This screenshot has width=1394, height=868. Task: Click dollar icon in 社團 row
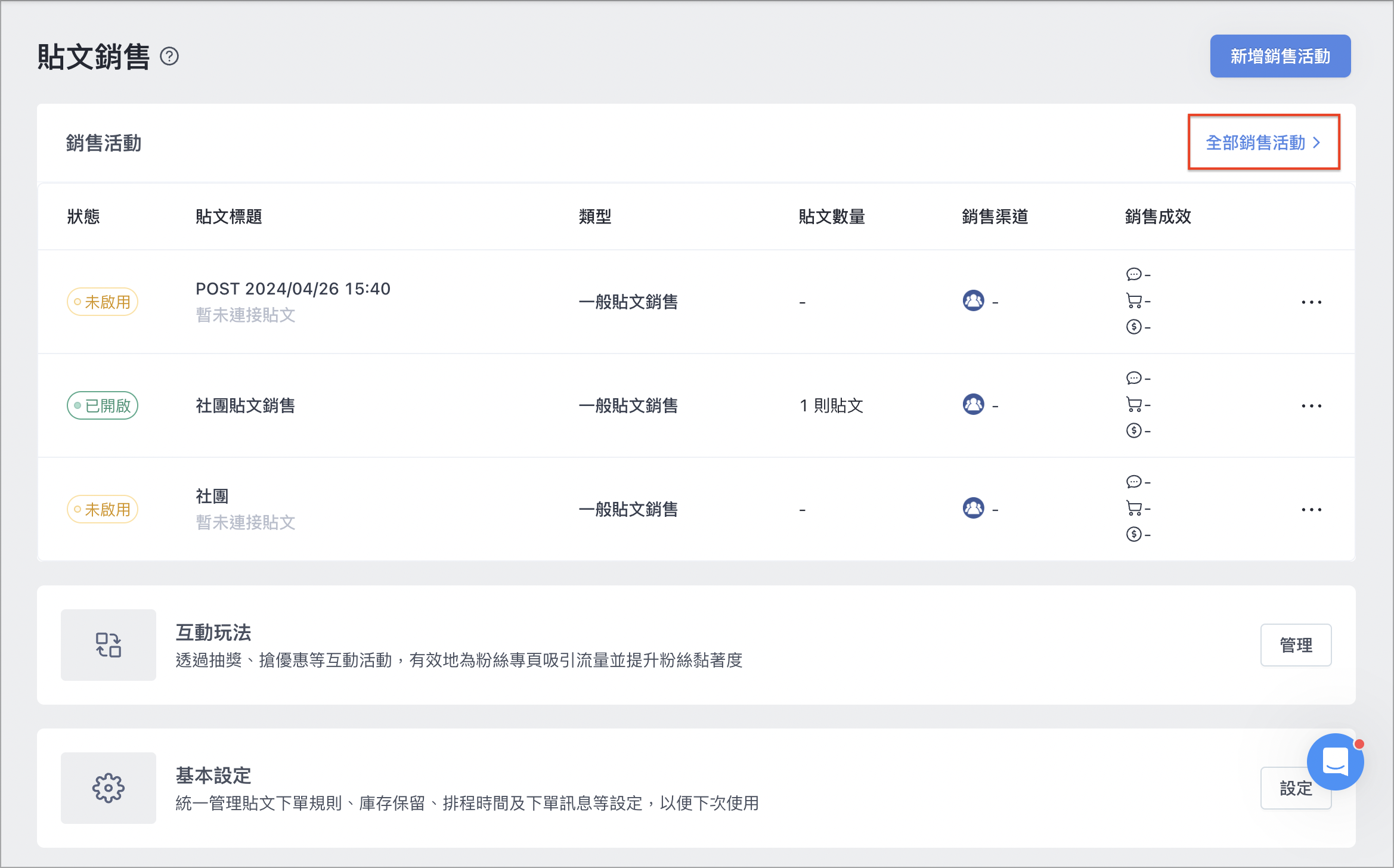point(1133,534)
